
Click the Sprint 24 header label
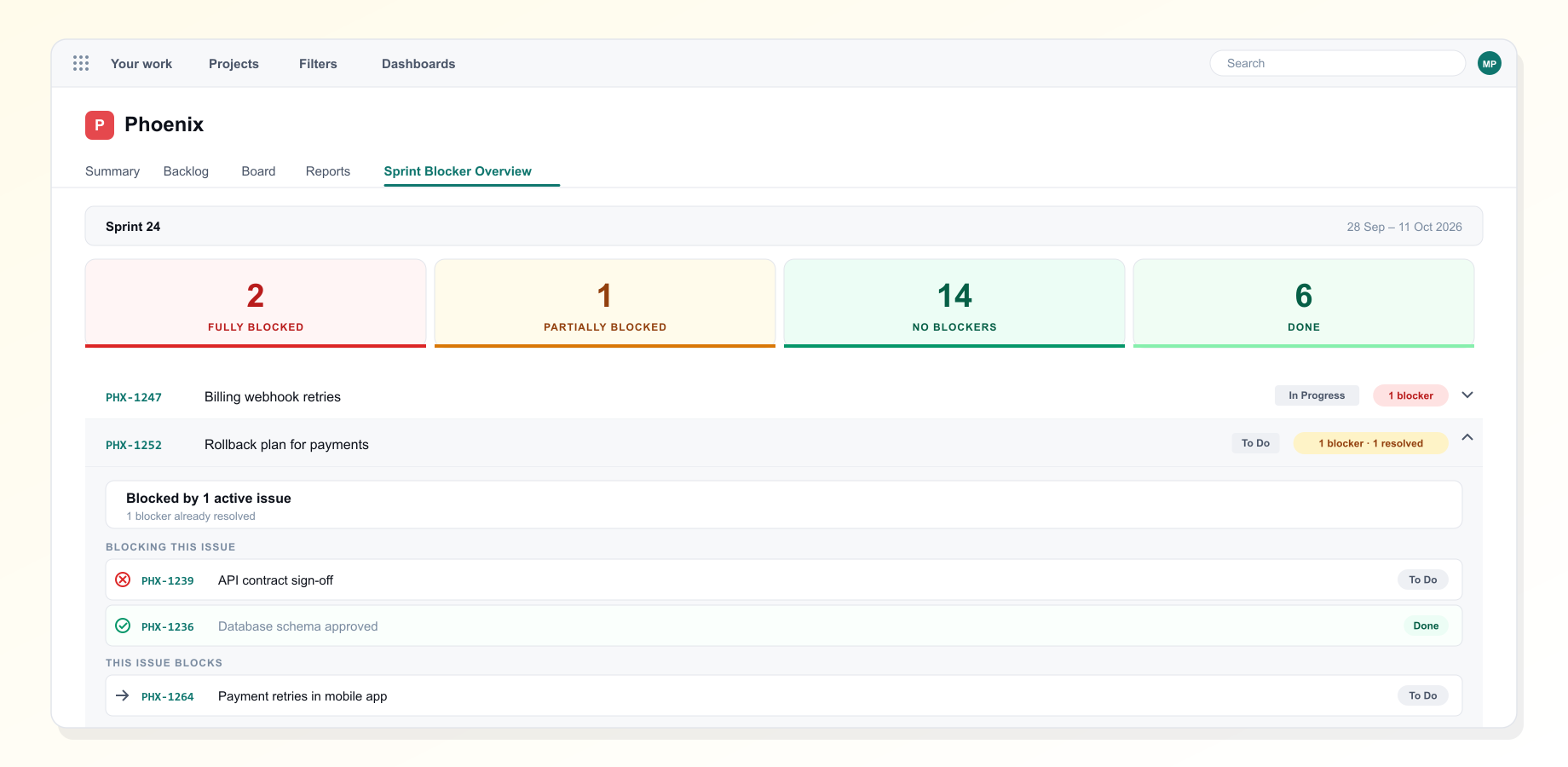point(133,227)
